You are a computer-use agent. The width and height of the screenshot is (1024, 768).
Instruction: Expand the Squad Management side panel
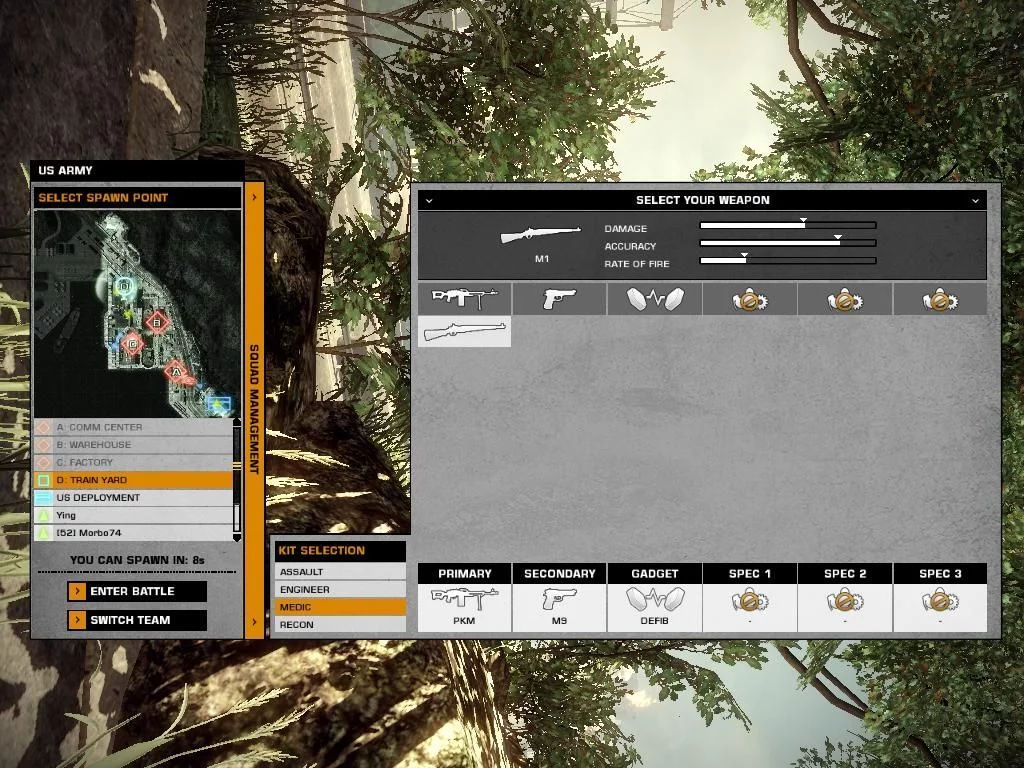click(x=254, y=409)
